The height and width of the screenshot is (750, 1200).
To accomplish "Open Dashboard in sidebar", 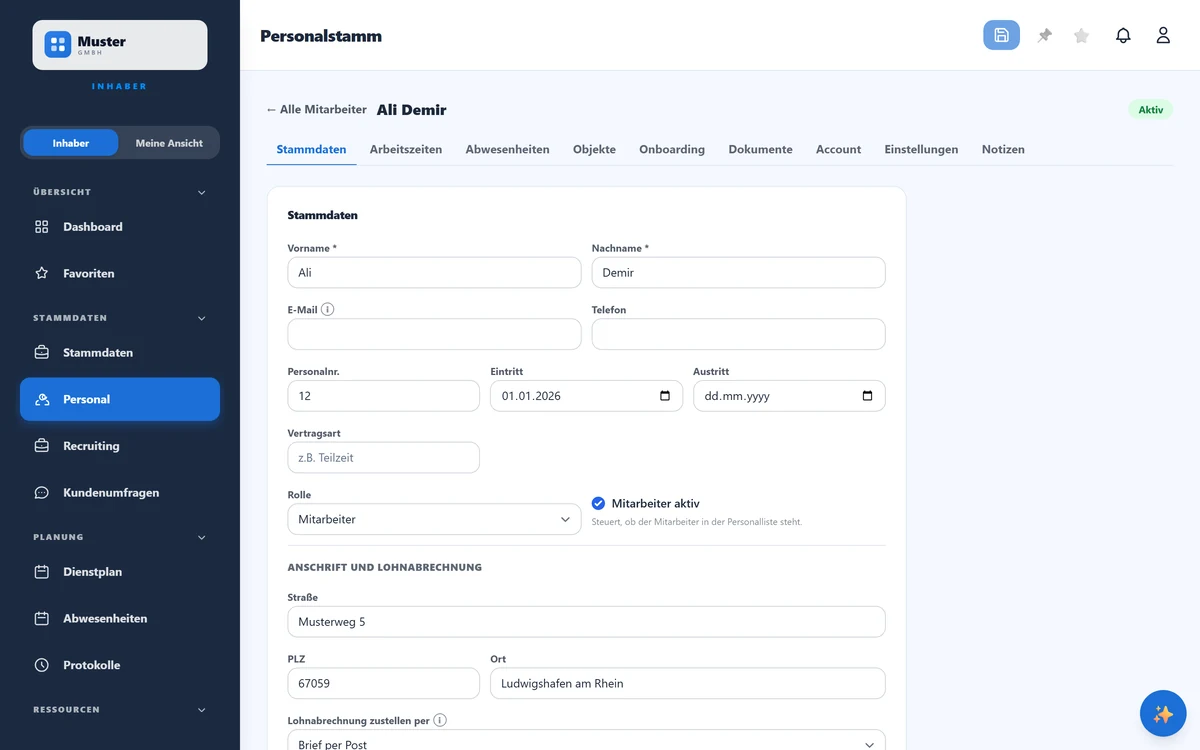I will click(120, 227).
